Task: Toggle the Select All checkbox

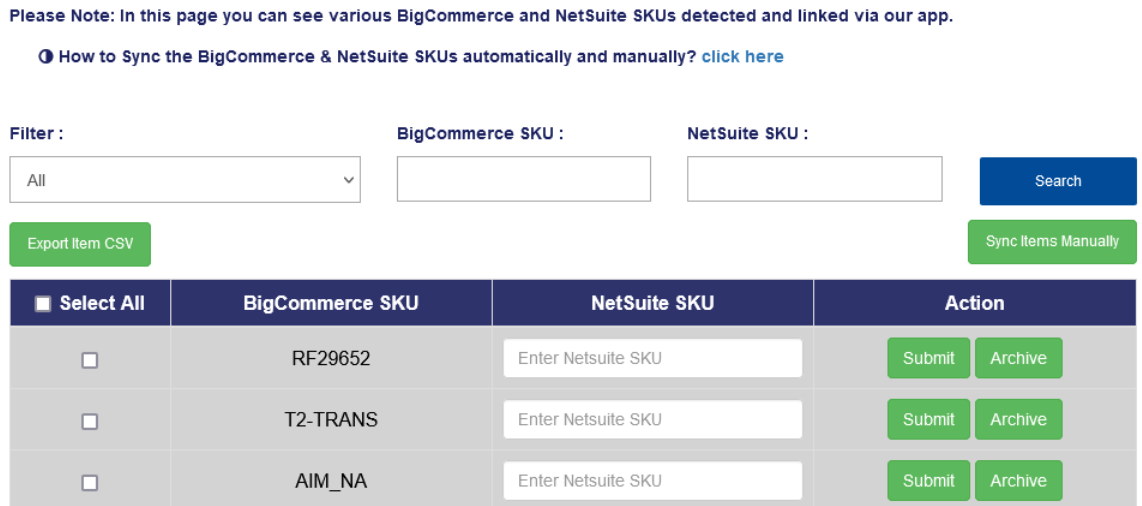Action: (x=43, y=304)
